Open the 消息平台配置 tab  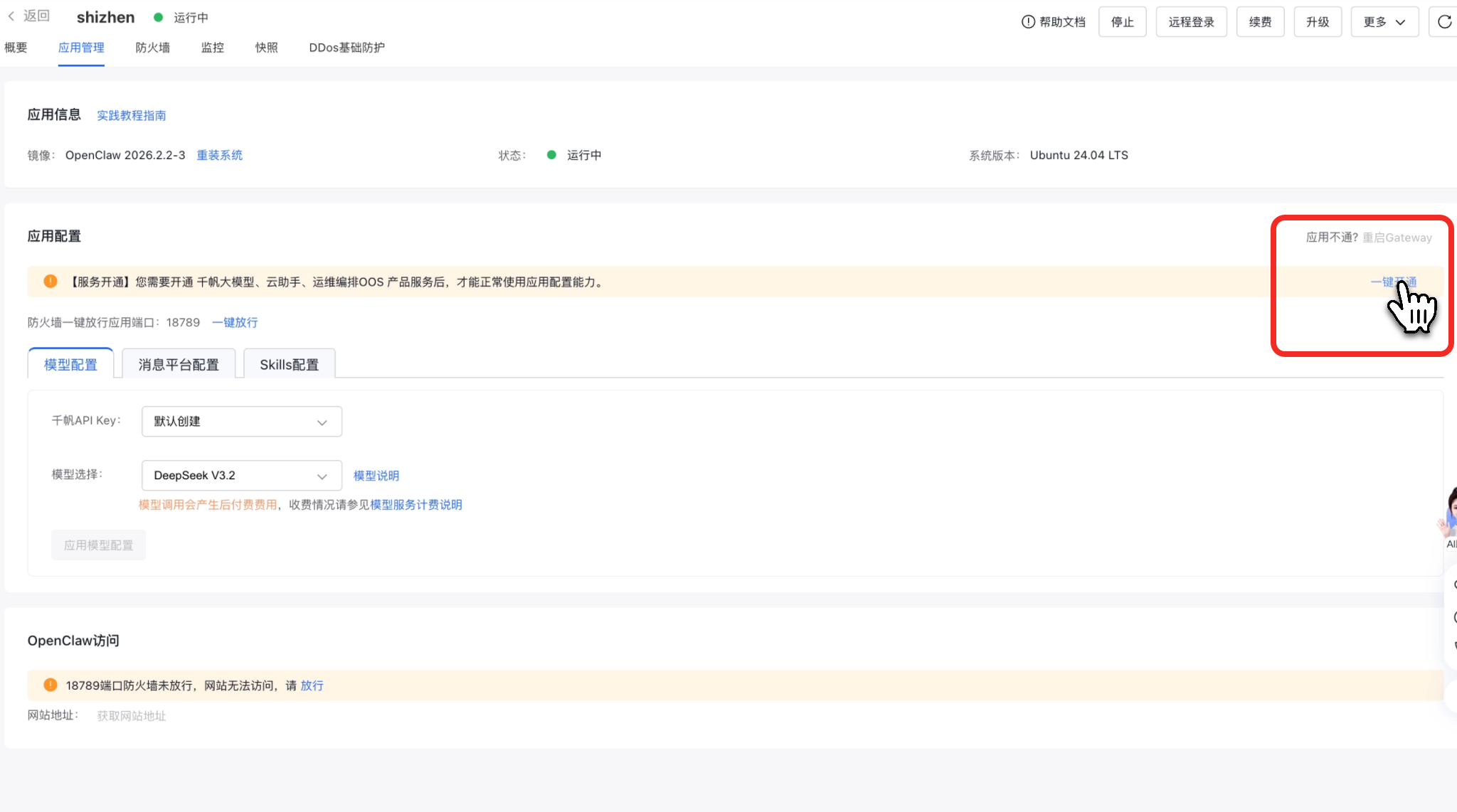point(179,365)
